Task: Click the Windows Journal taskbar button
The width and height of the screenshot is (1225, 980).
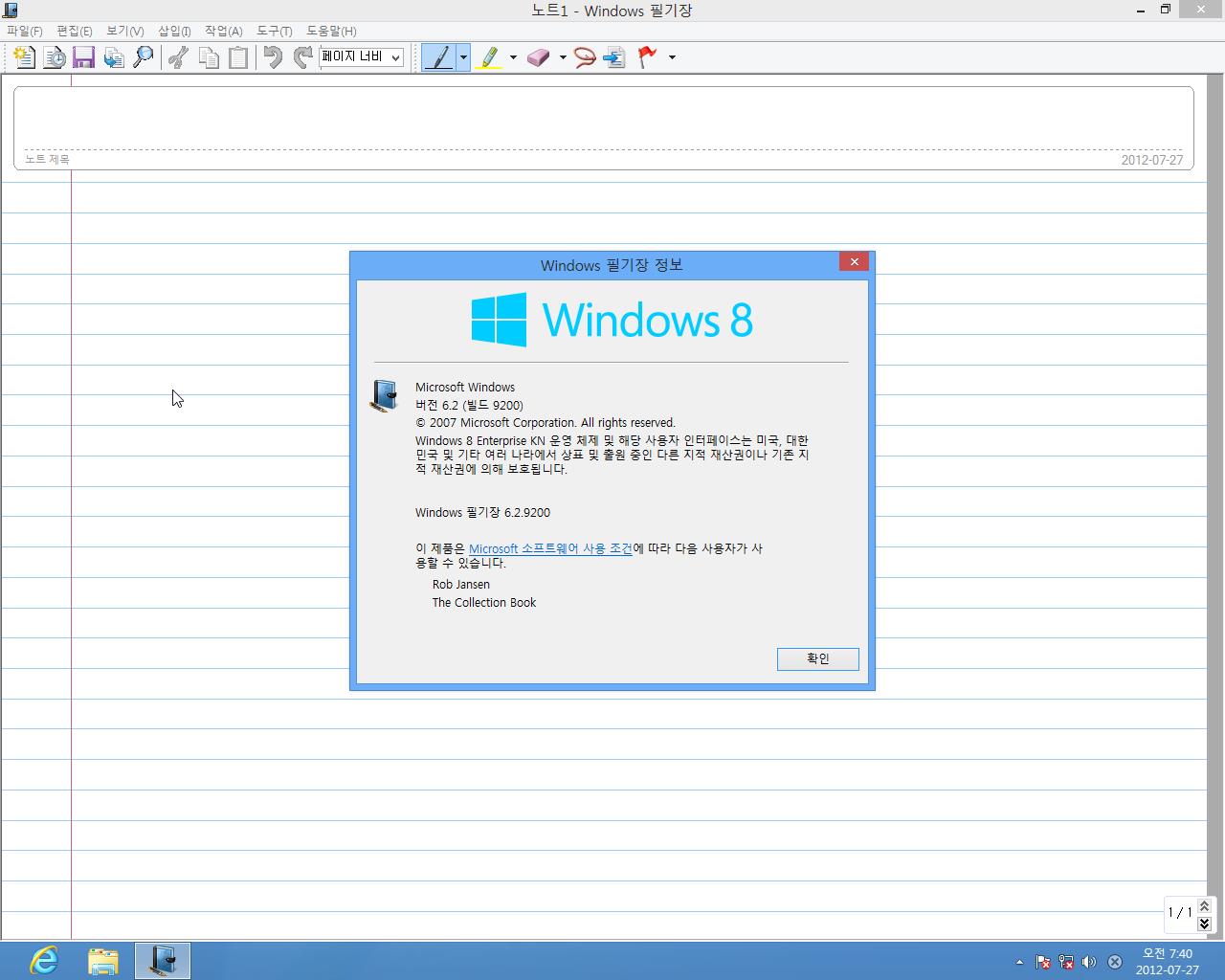Action: click(163, 960)
